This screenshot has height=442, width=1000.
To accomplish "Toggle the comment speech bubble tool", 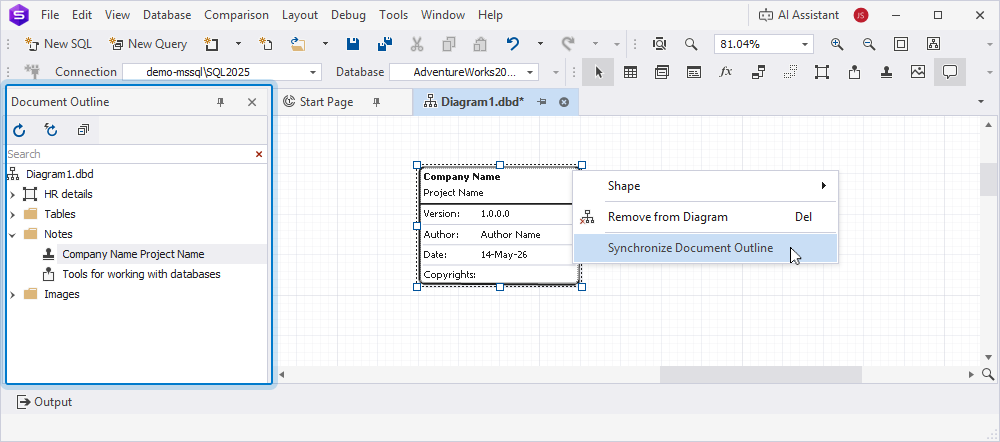I will (950, 72).
